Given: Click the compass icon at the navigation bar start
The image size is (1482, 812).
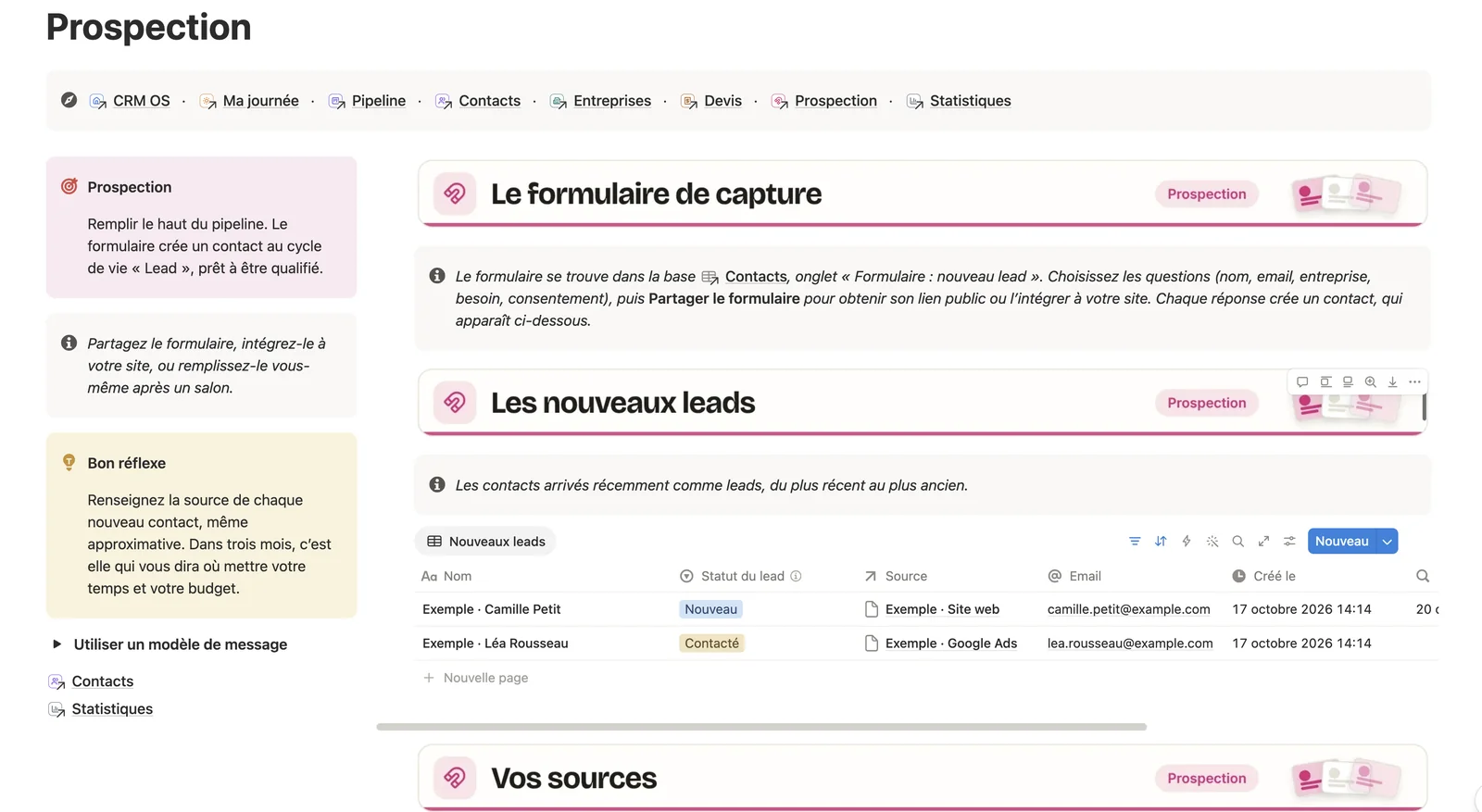Looking at the screenshot, I should 69,100.
